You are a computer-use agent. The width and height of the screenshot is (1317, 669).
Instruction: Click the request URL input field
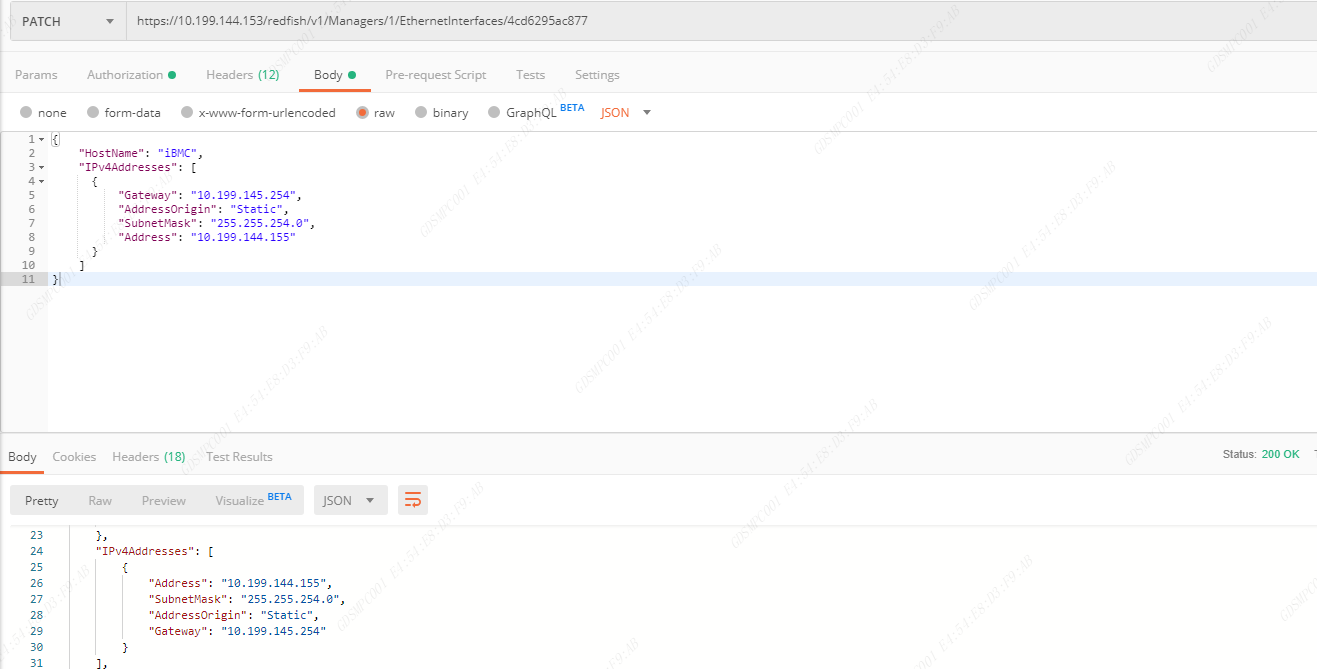point(700,21)
